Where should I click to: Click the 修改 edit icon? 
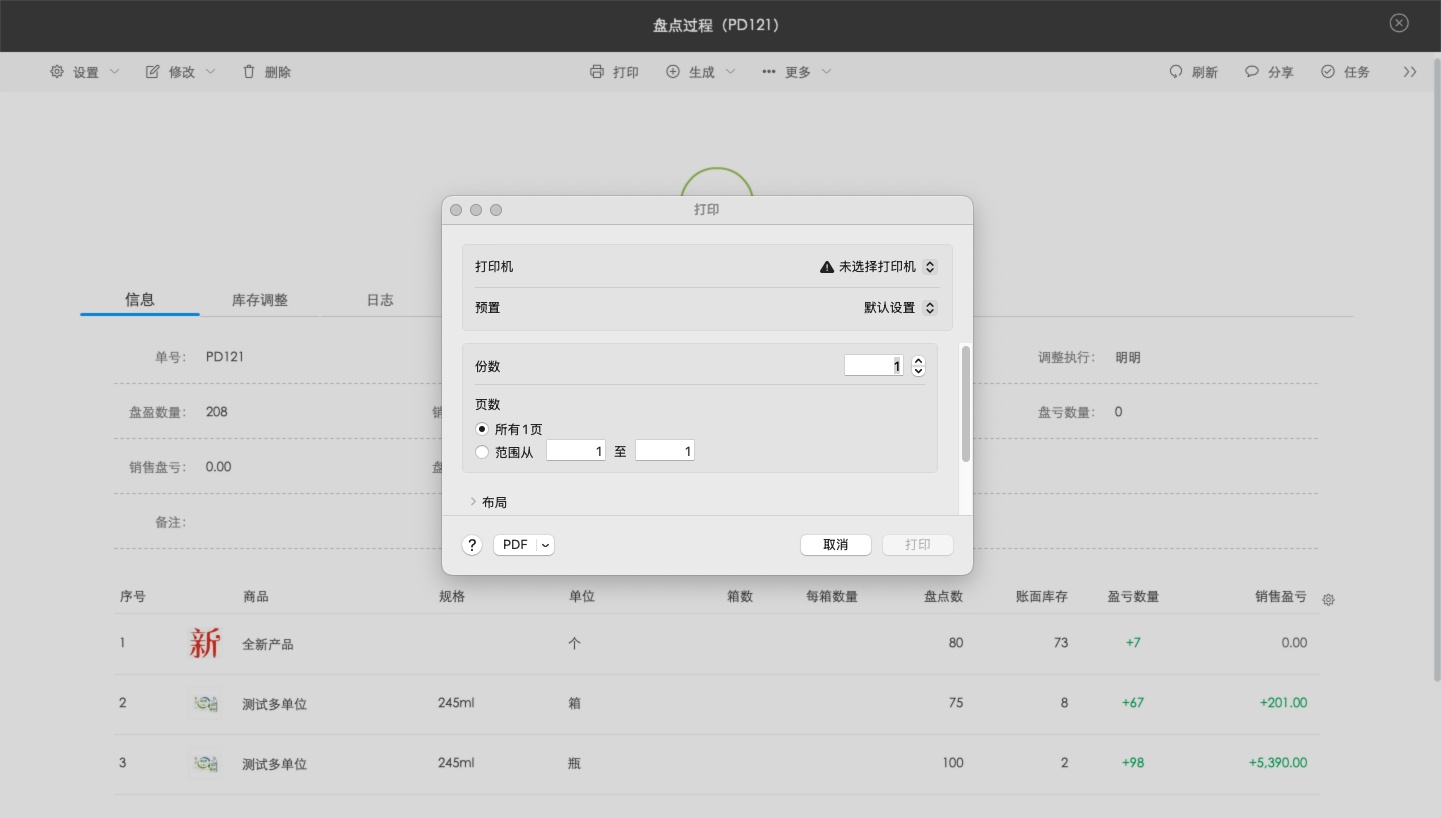(152, 71)
